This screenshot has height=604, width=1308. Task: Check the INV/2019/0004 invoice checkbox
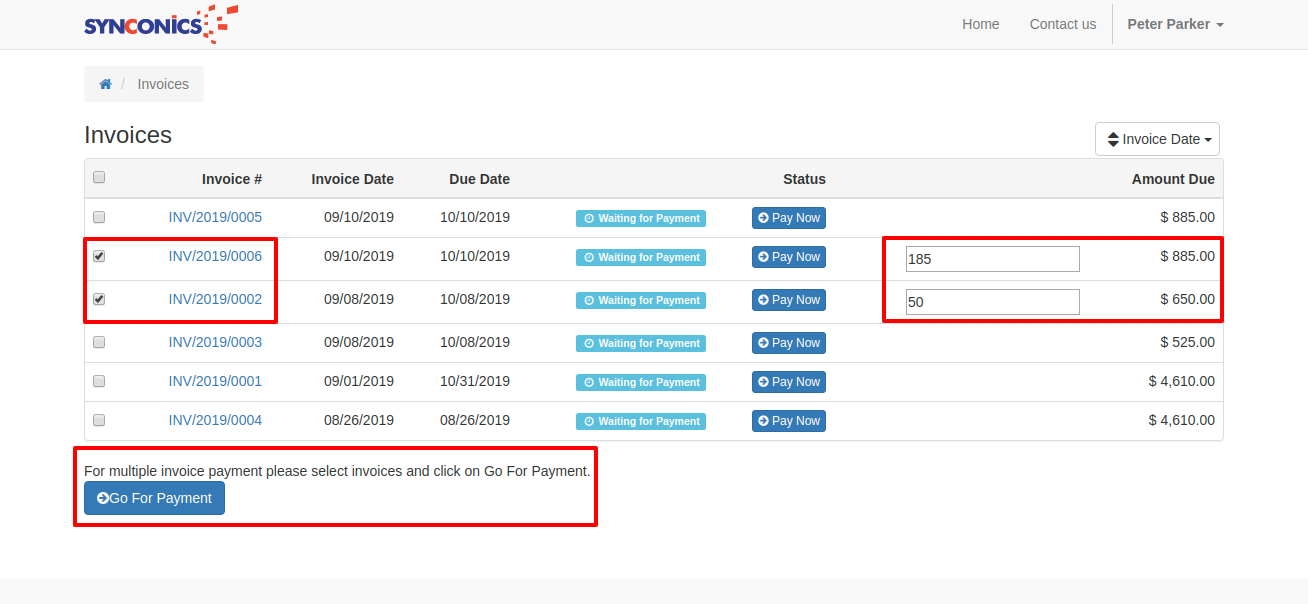coord(99,420)
